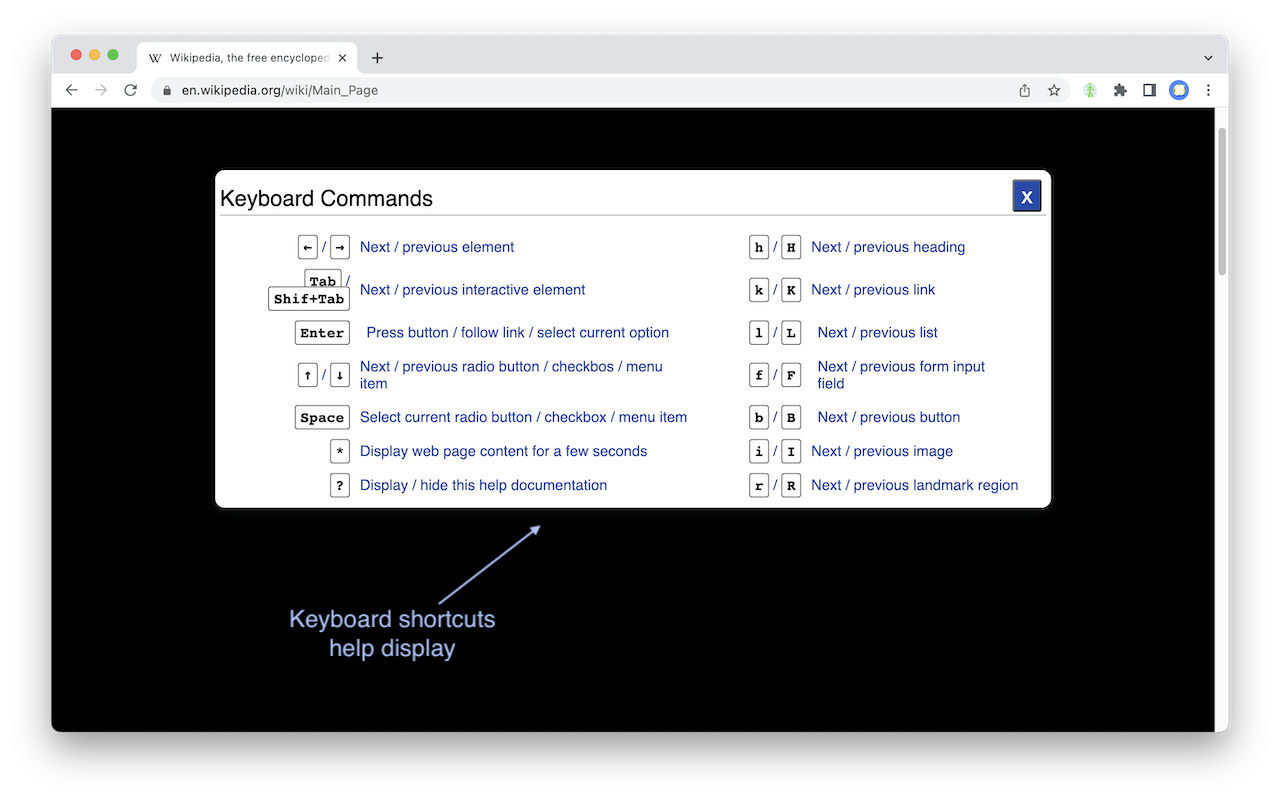Click the uppercase K key cap
1280x800 pixels.
click(791, 290)
